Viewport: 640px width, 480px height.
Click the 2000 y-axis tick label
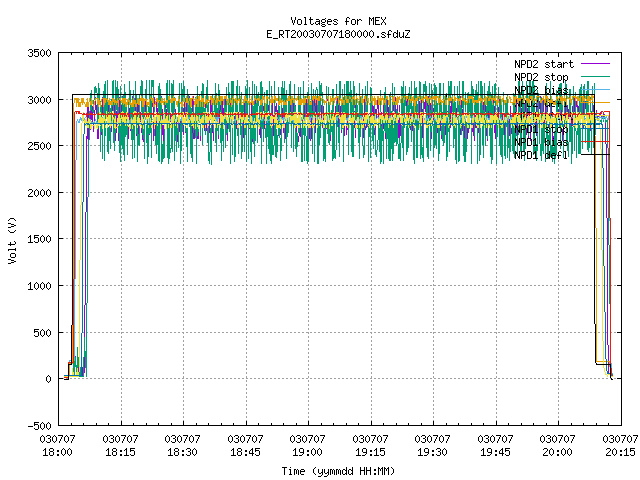point(39,193)
